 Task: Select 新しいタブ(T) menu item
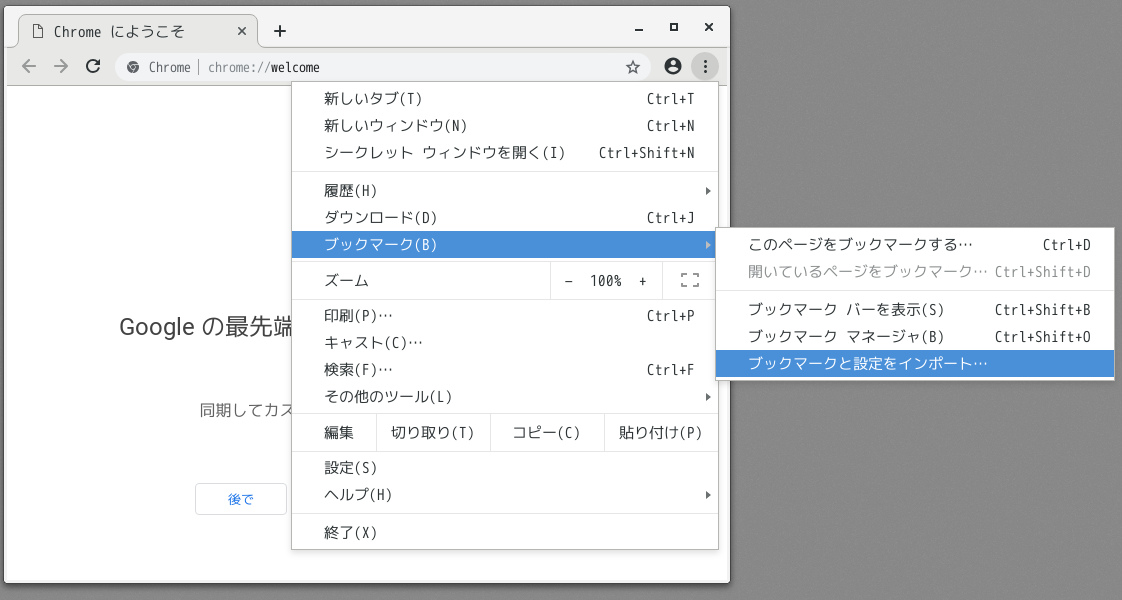[505, 99]
